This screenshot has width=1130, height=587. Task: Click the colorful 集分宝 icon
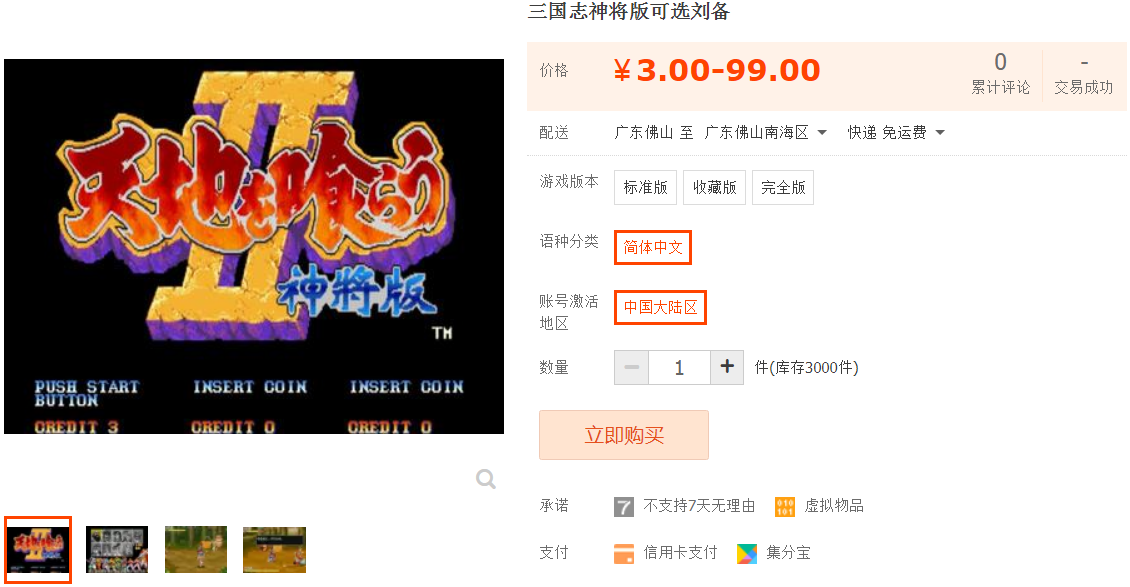tap(747, 554)
